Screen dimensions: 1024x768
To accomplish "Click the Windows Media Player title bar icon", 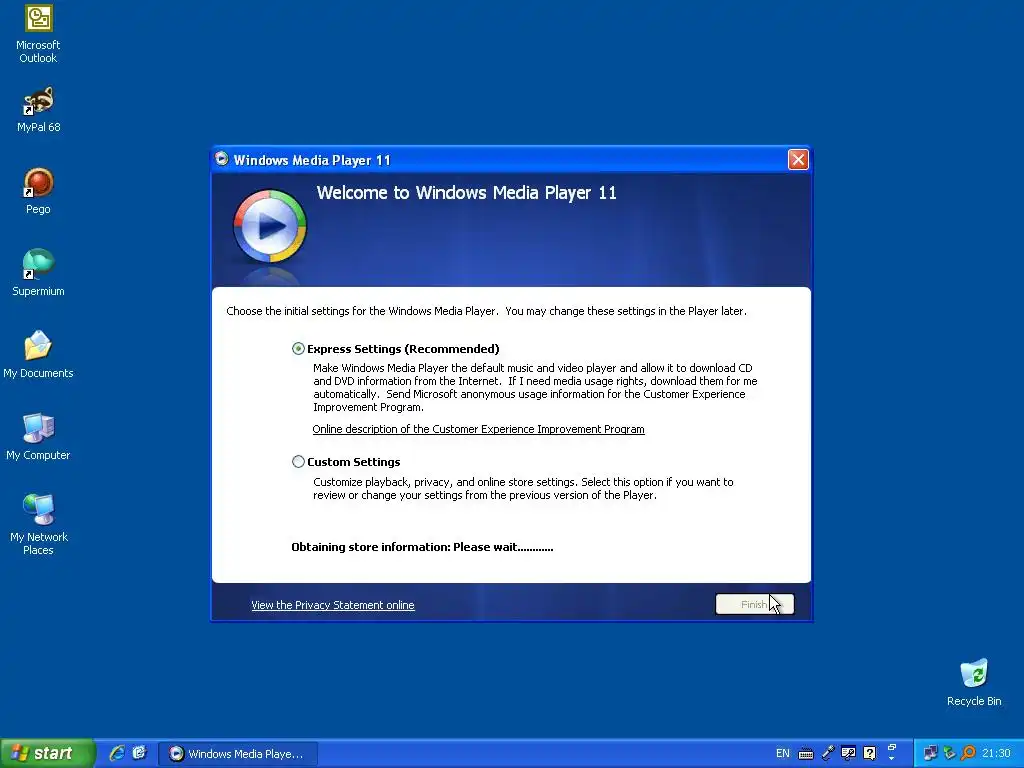I will 222,159.
